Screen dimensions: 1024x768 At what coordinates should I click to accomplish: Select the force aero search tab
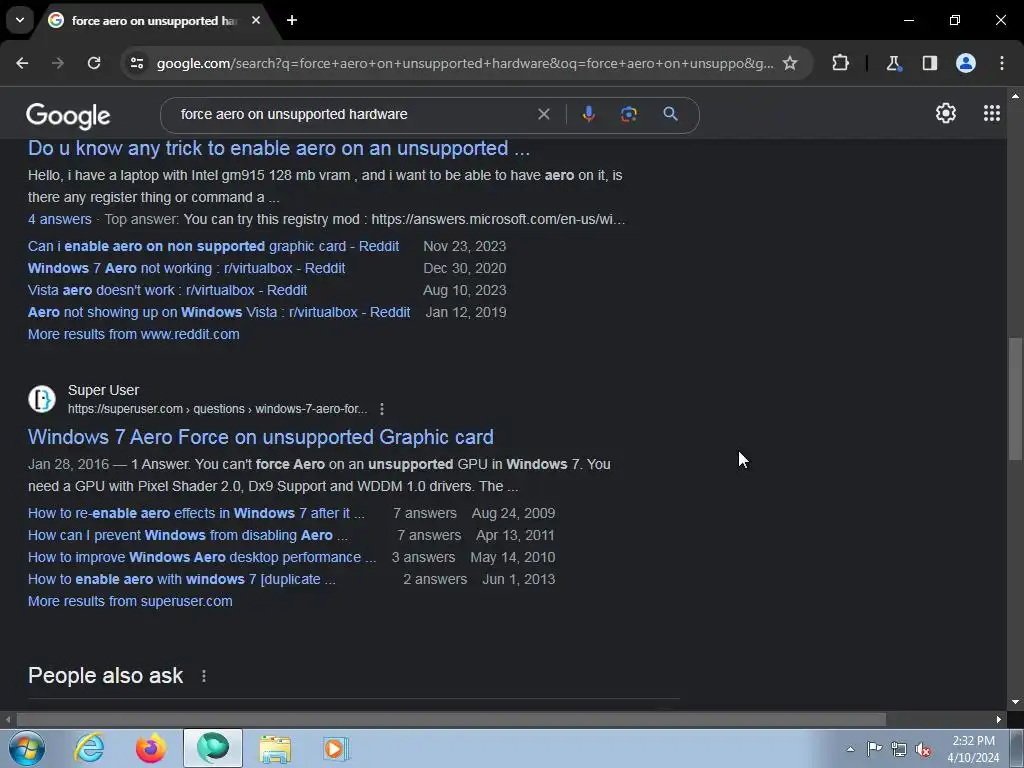pyautogui.click(x=152, y=21)
